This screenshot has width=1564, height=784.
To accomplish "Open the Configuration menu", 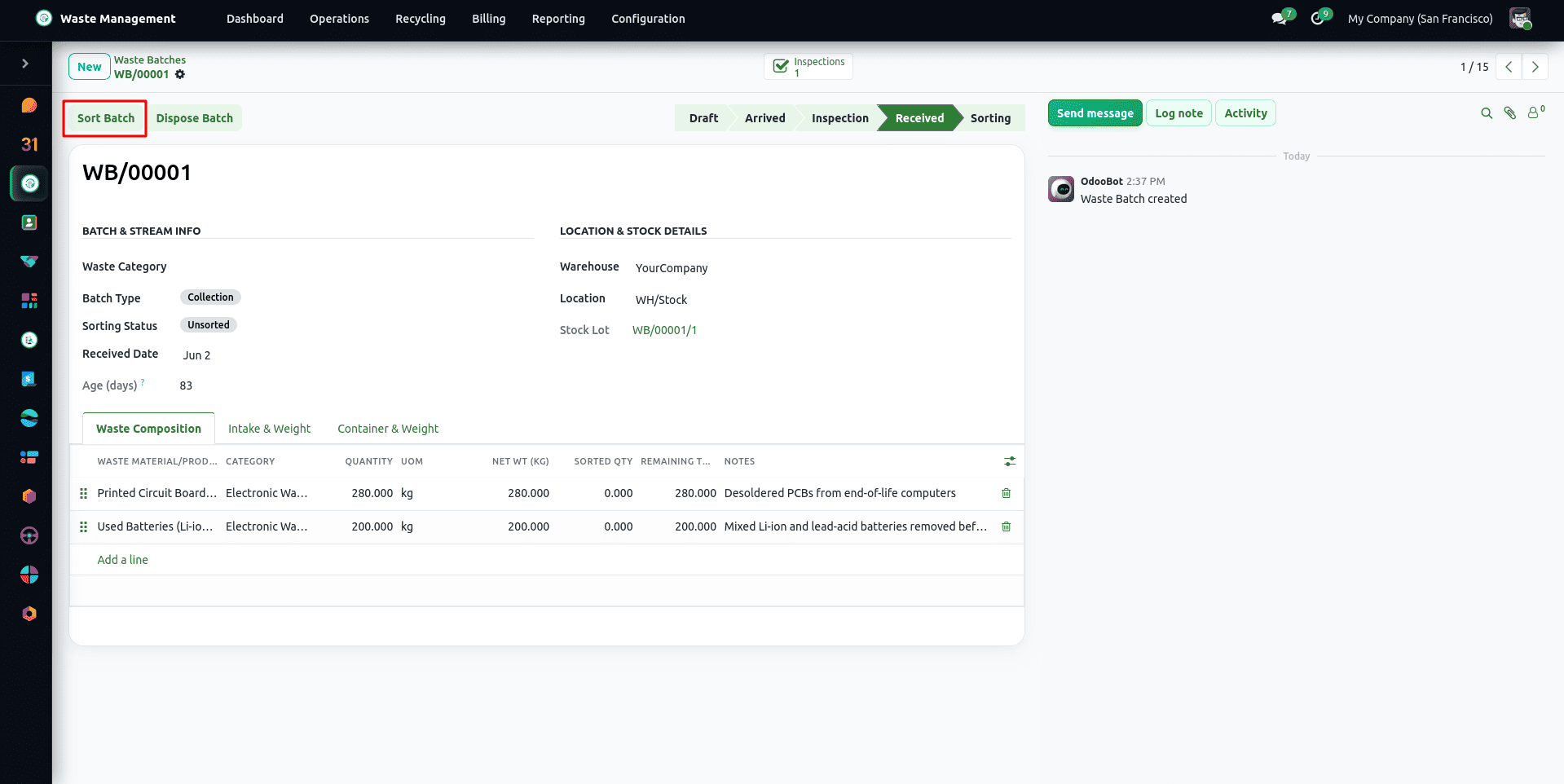I will (x=648, y=19).
